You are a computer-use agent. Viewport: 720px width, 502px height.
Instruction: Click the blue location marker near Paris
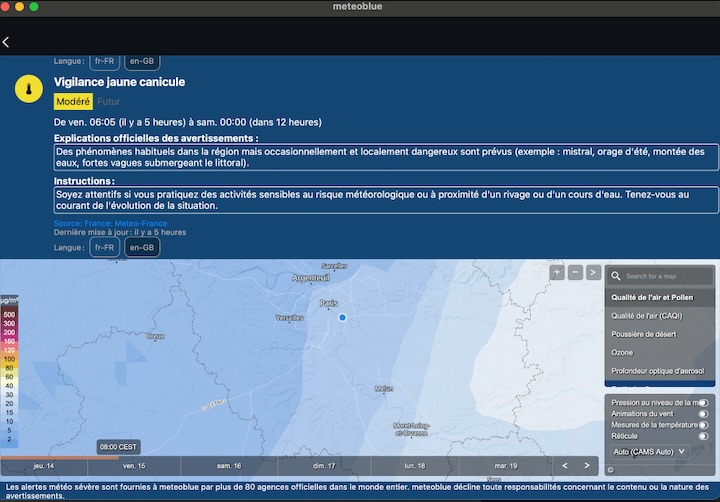coord(342,317)
